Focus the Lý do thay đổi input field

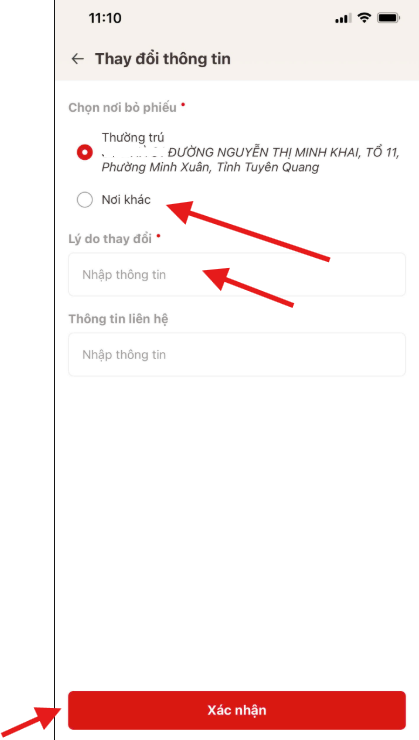[237, 275]
